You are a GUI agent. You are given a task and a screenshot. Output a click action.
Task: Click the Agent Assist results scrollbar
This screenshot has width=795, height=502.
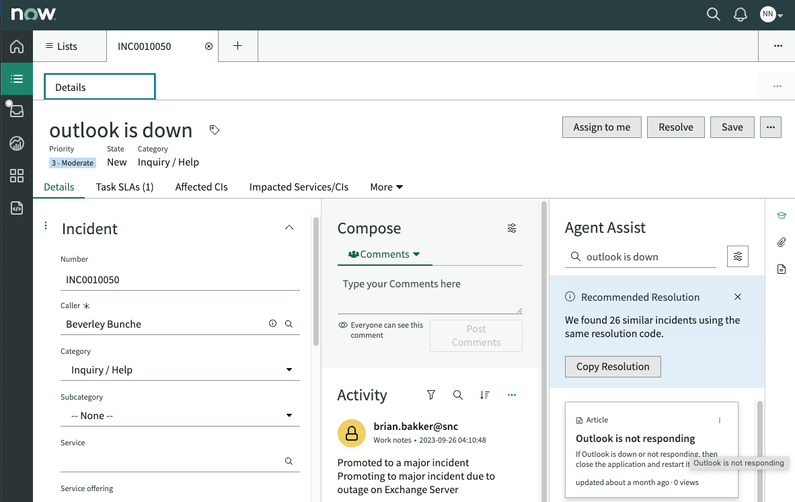[760, 451]
